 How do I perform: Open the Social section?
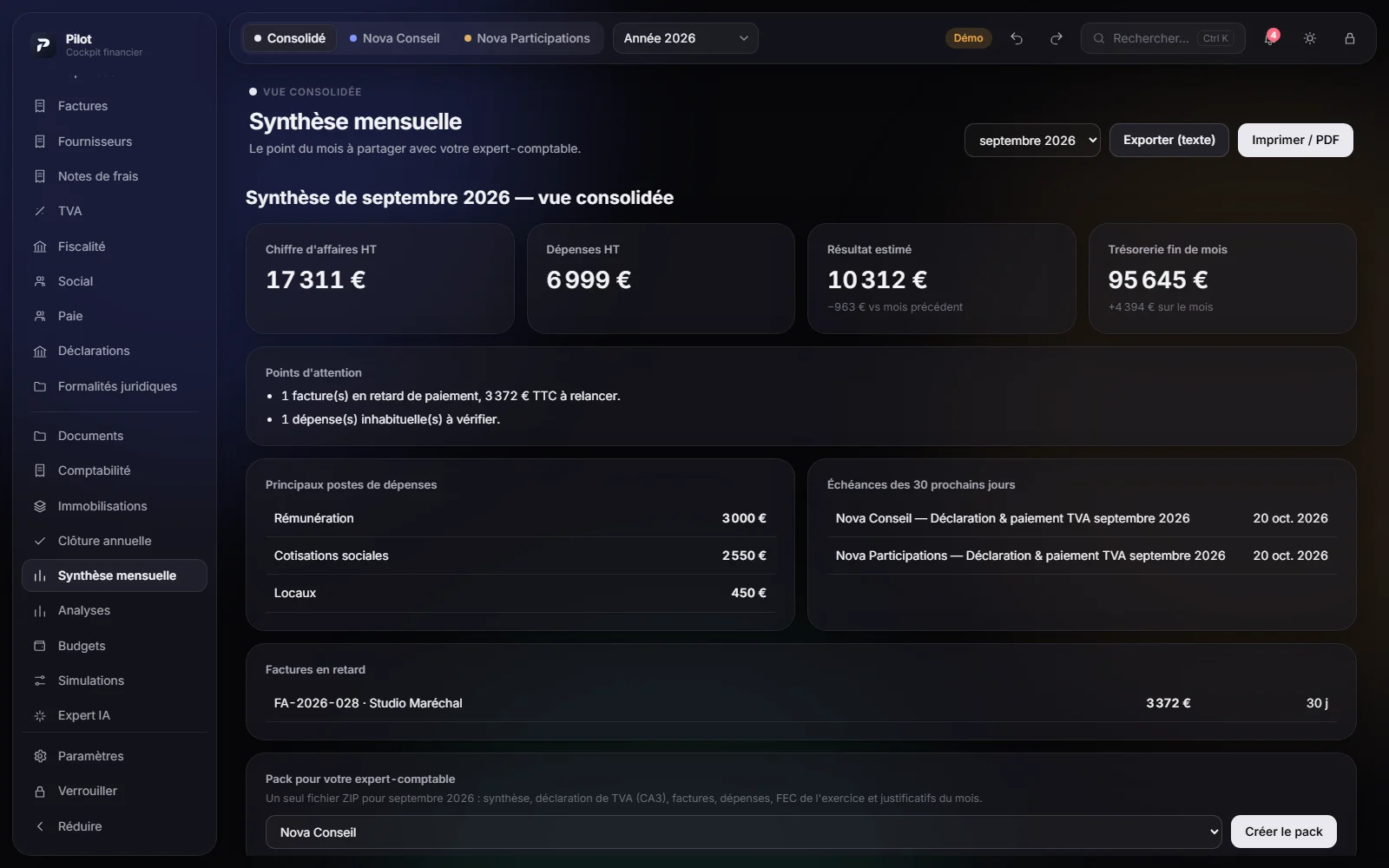[x=114, y=281]
